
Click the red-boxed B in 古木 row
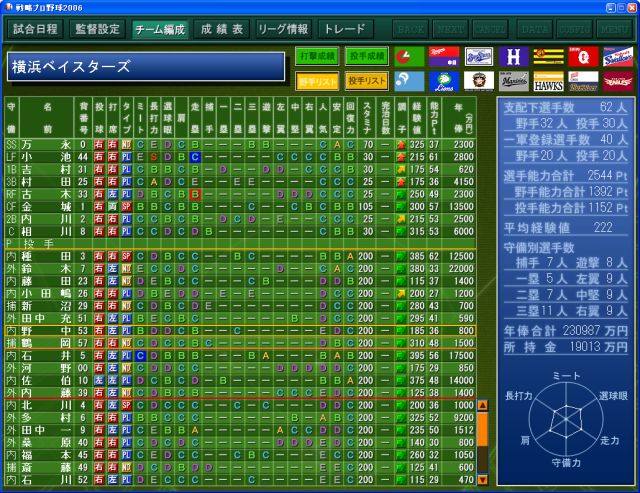195,194
